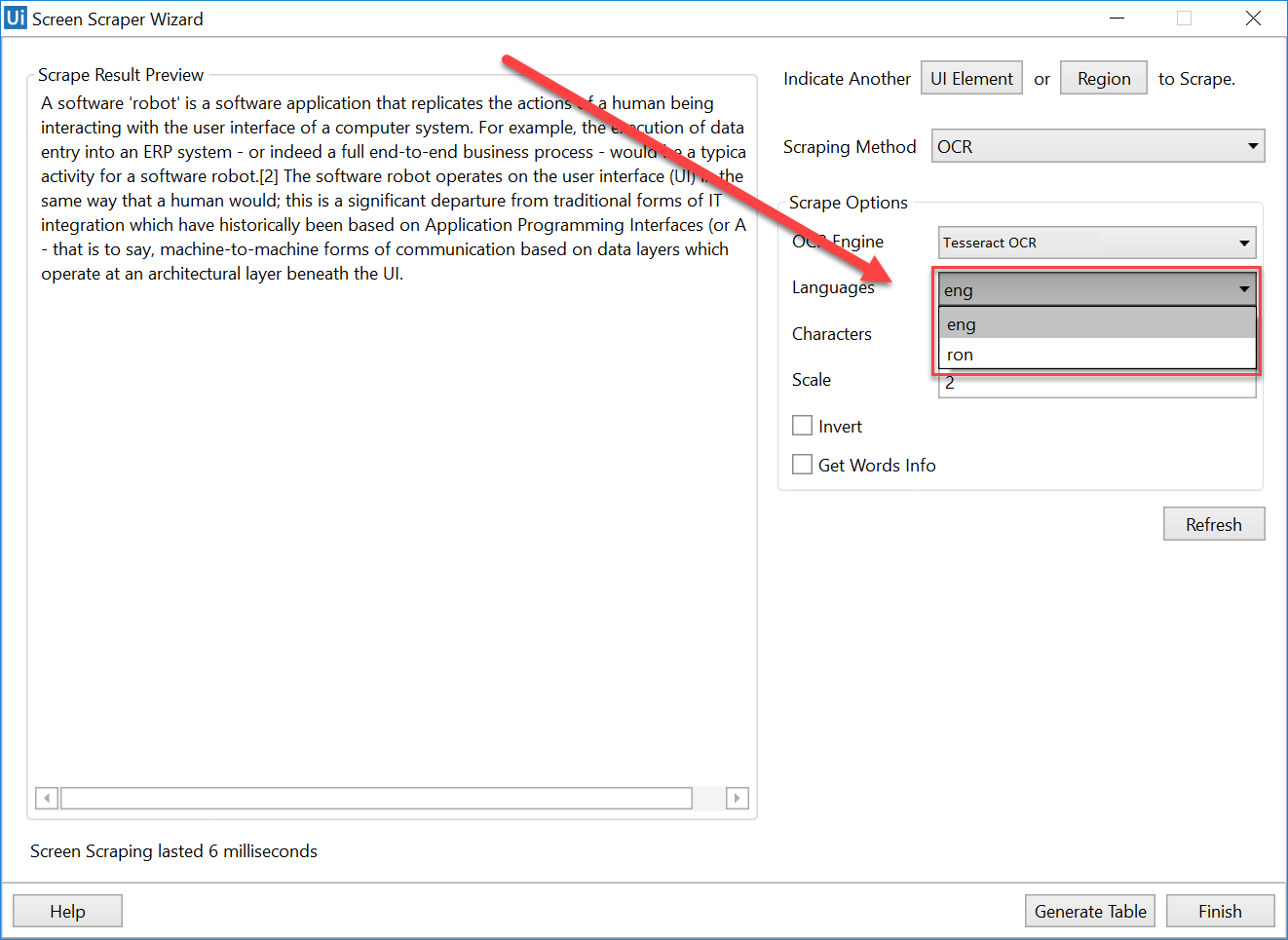Close the Screen Scraper Wizard window
Image resolution: width=1288 pixels, height=940 pixels.
(x=1253, y=18)
